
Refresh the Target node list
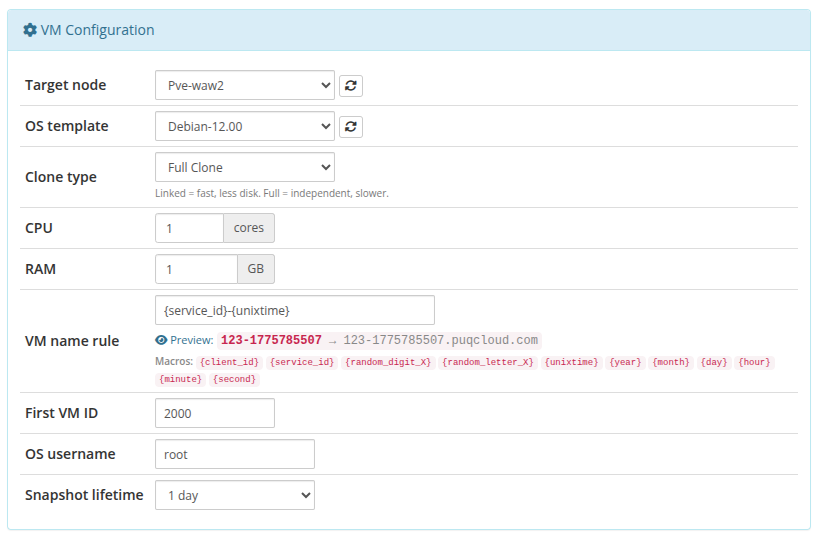pos(351,85)
